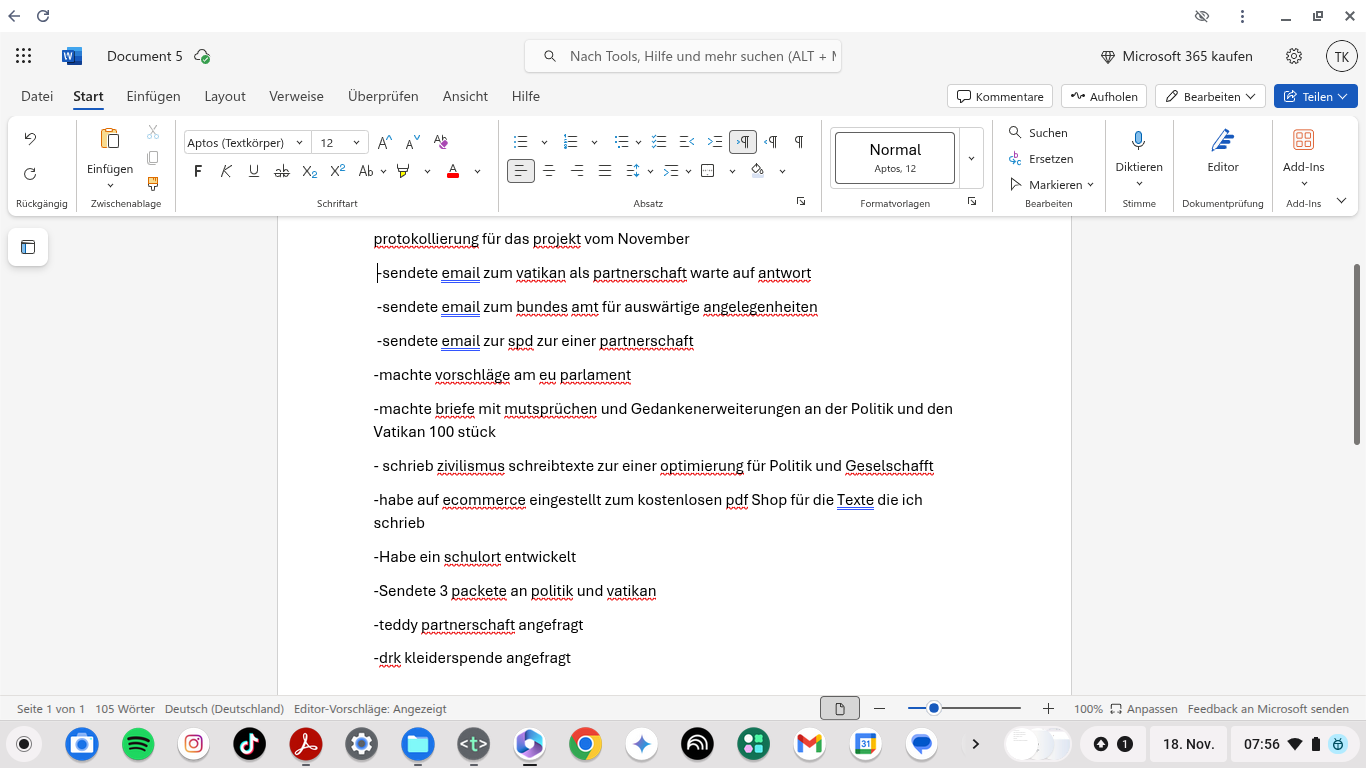
Task: Open the Kommentare pane
Action: pyautogui.click(x=1000, y=96)
